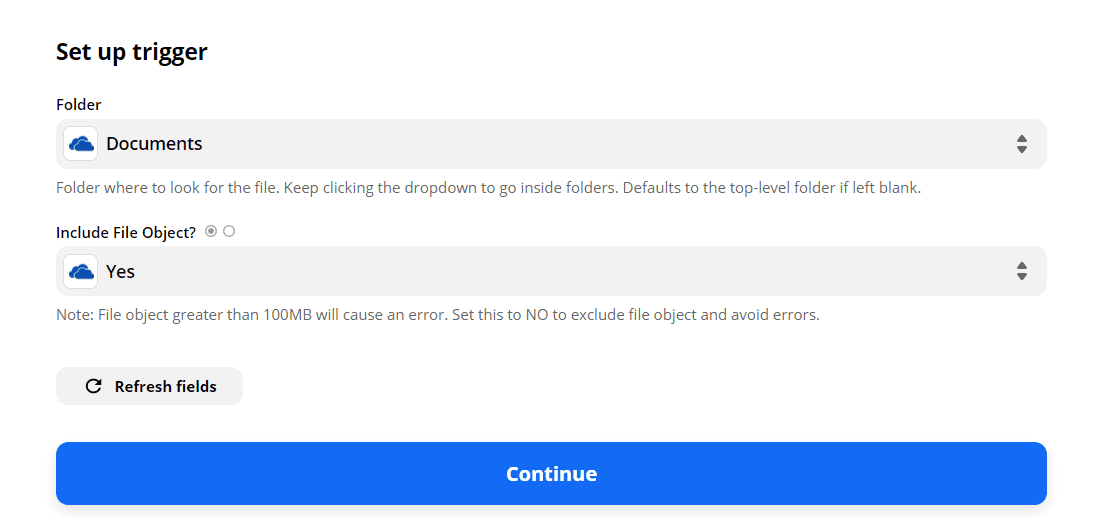Click the Folder field label
The image size is (1105, 517).
(x=78, y=104)
